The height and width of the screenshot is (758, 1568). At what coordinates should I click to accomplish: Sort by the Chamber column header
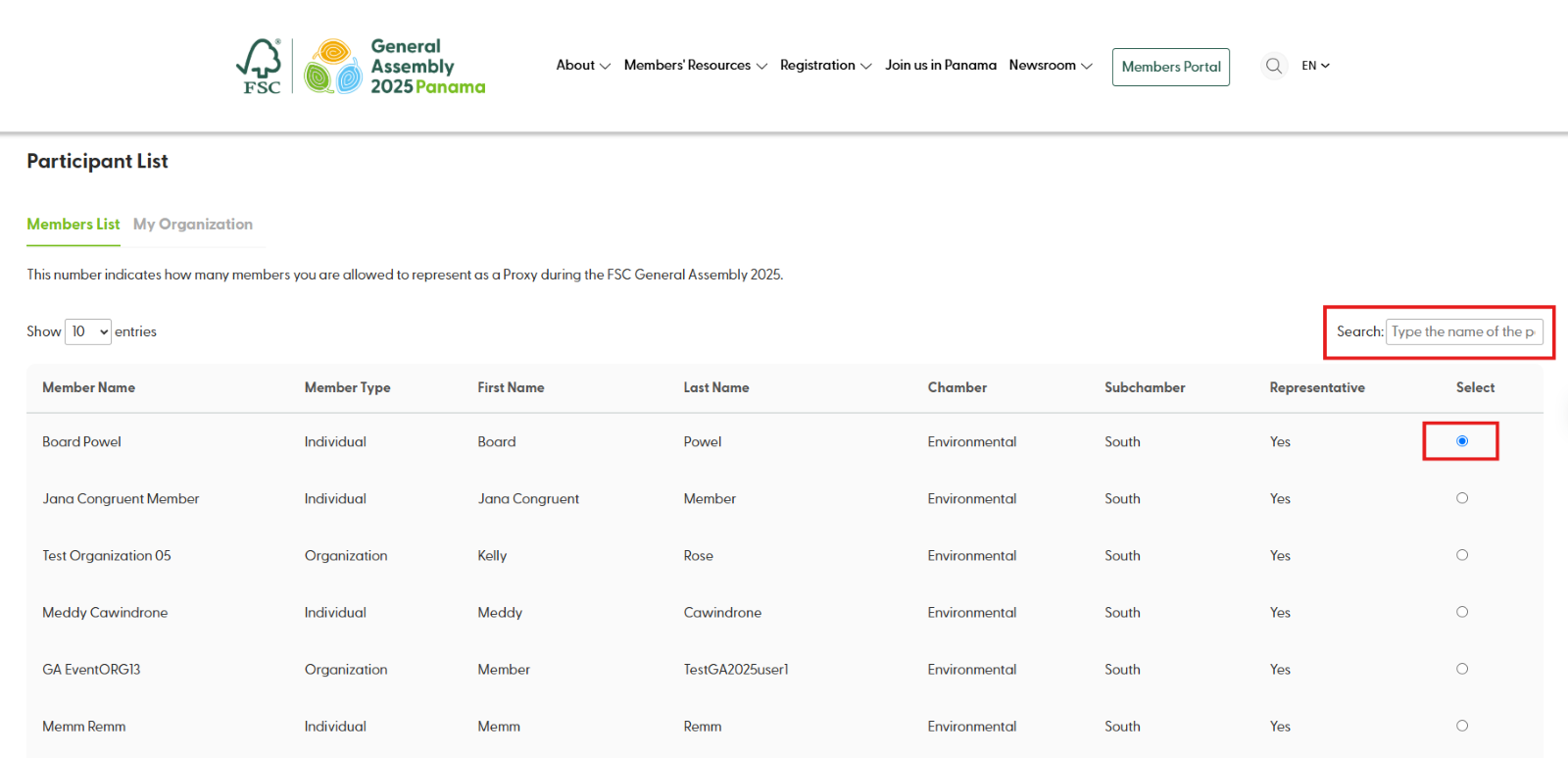pos(957,387)
